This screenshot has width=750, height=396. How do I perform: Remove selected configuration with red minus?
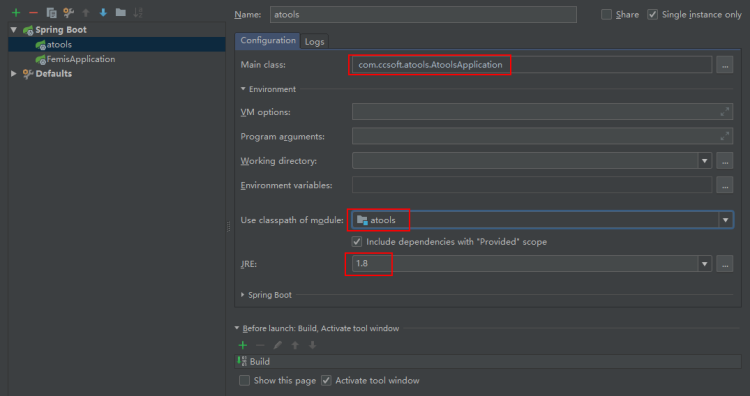[33, 13]
